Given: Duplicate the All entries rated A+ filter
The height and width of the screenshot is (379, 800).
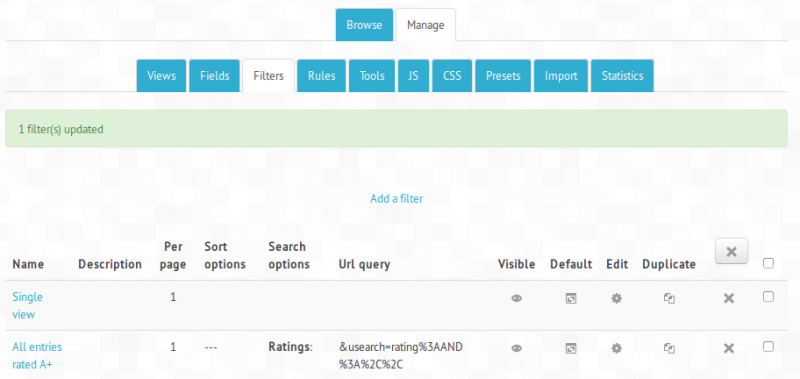Looking at the screenshot, I should 669,348.
